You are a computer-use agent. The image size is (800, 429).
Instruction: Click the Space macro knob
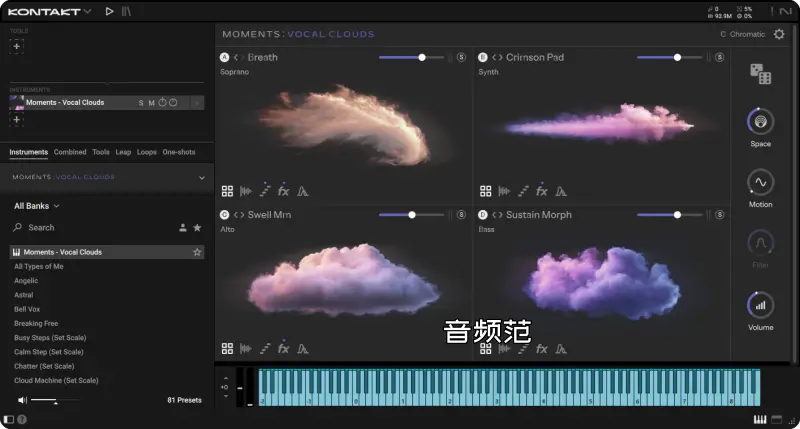point(760,121)
